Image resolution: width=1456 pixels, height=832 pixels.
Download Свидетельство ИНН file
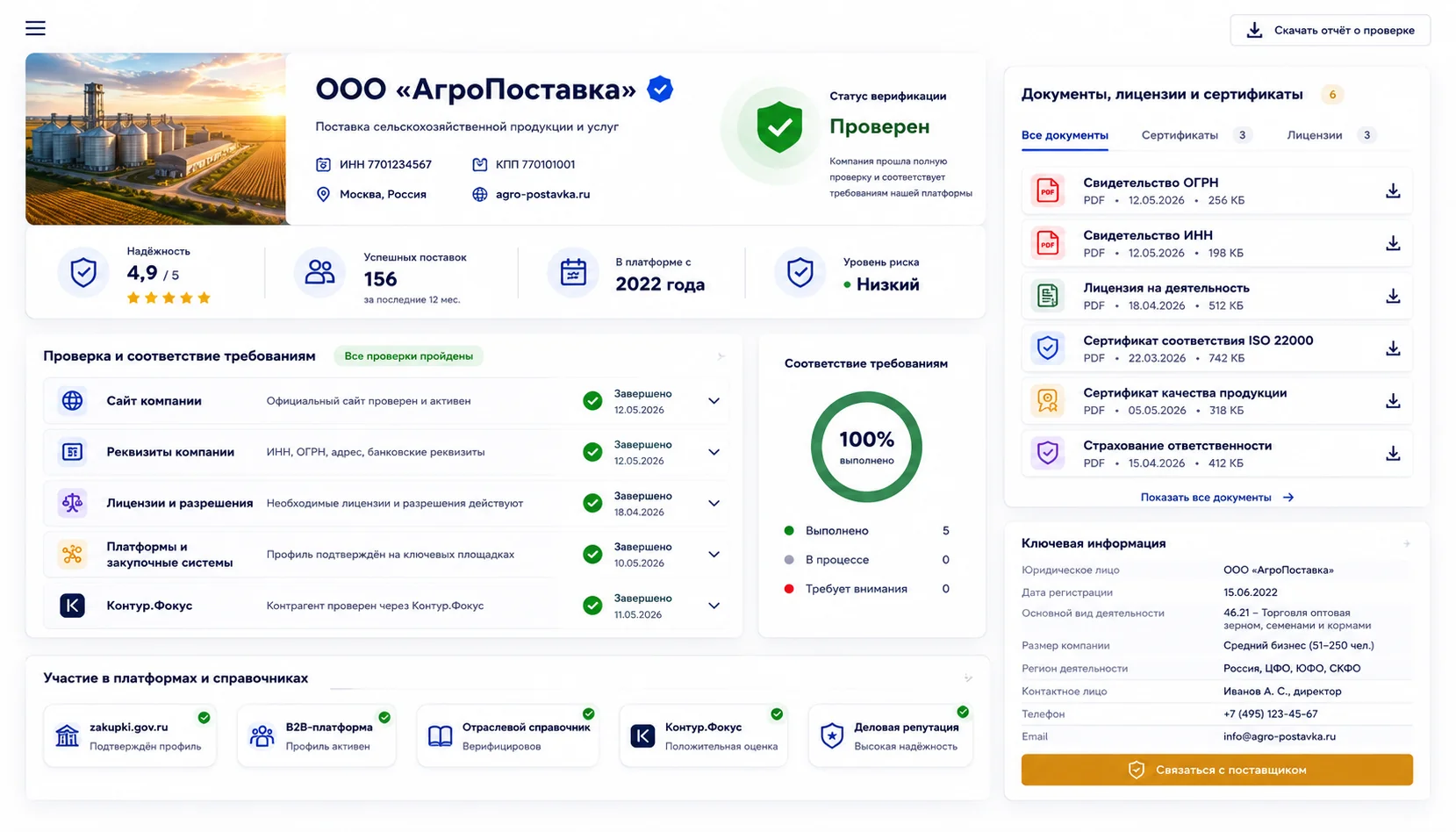[x=1393, y=243]
